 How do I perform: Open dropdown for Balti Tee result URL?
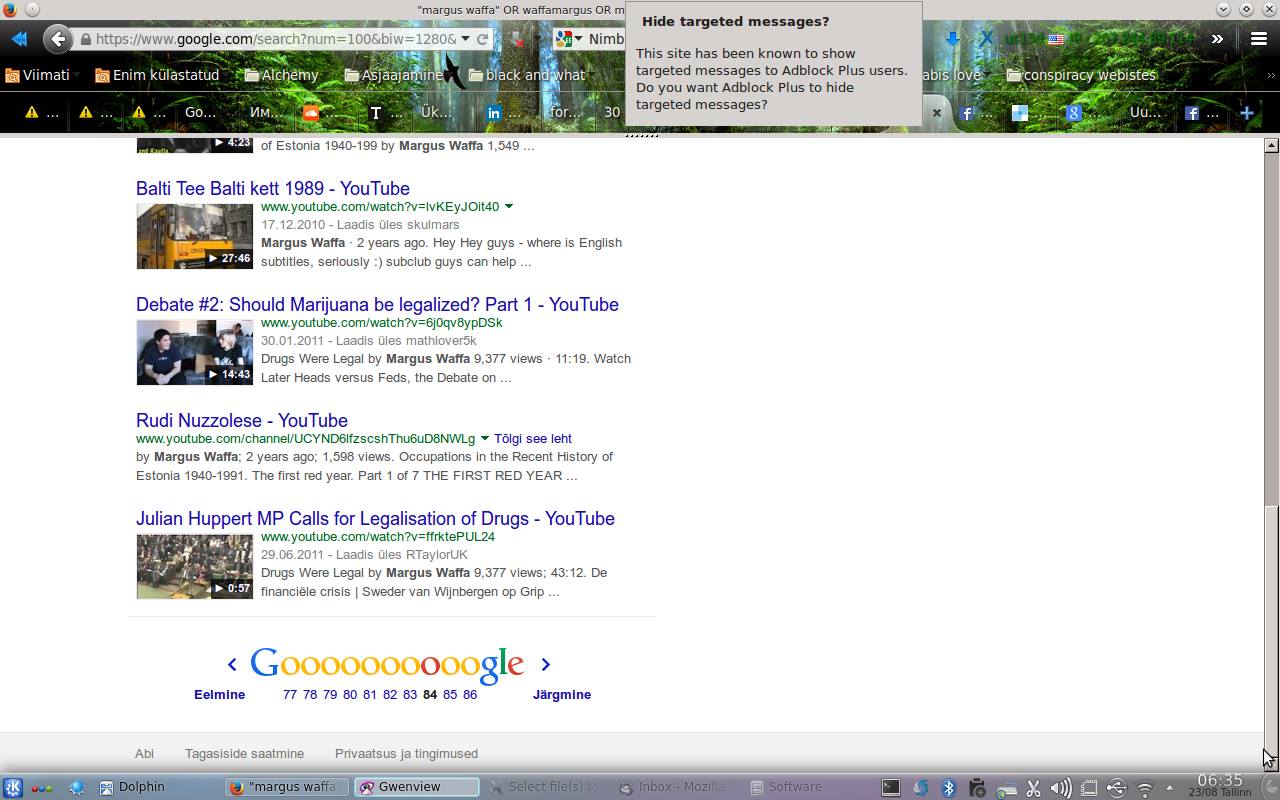[x=509, y=207]
